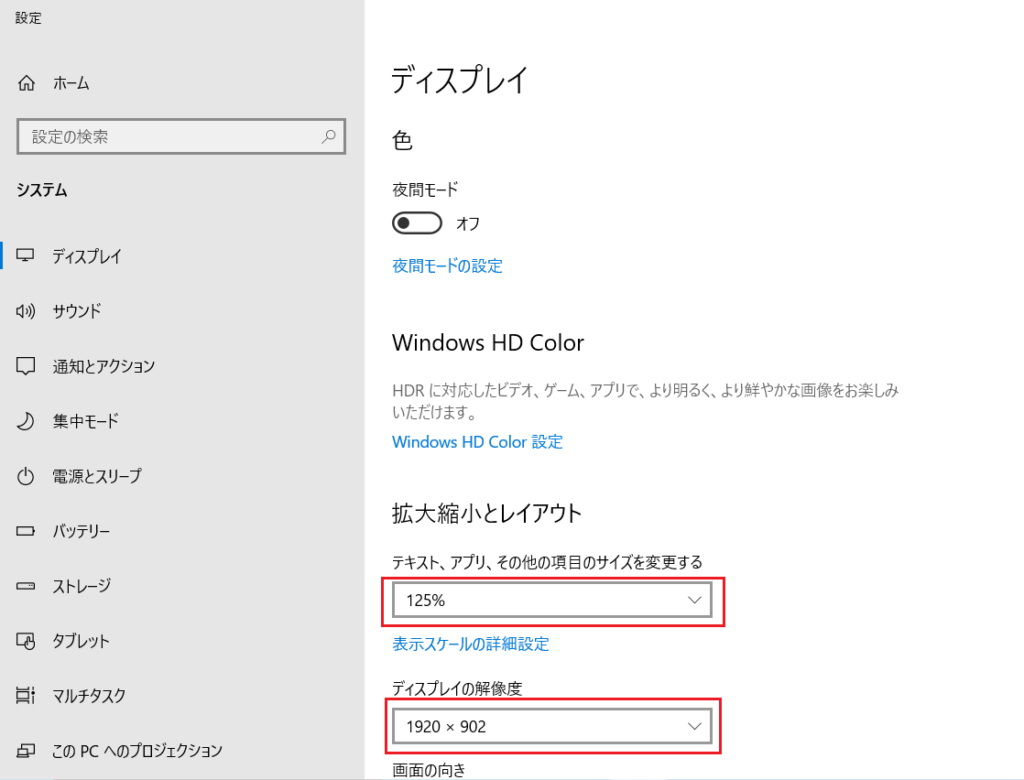Viewport: 1024px width, 780px height.
Task: Click the chevron arrow on the resolution combo box
Action: [x=695, y=727]
